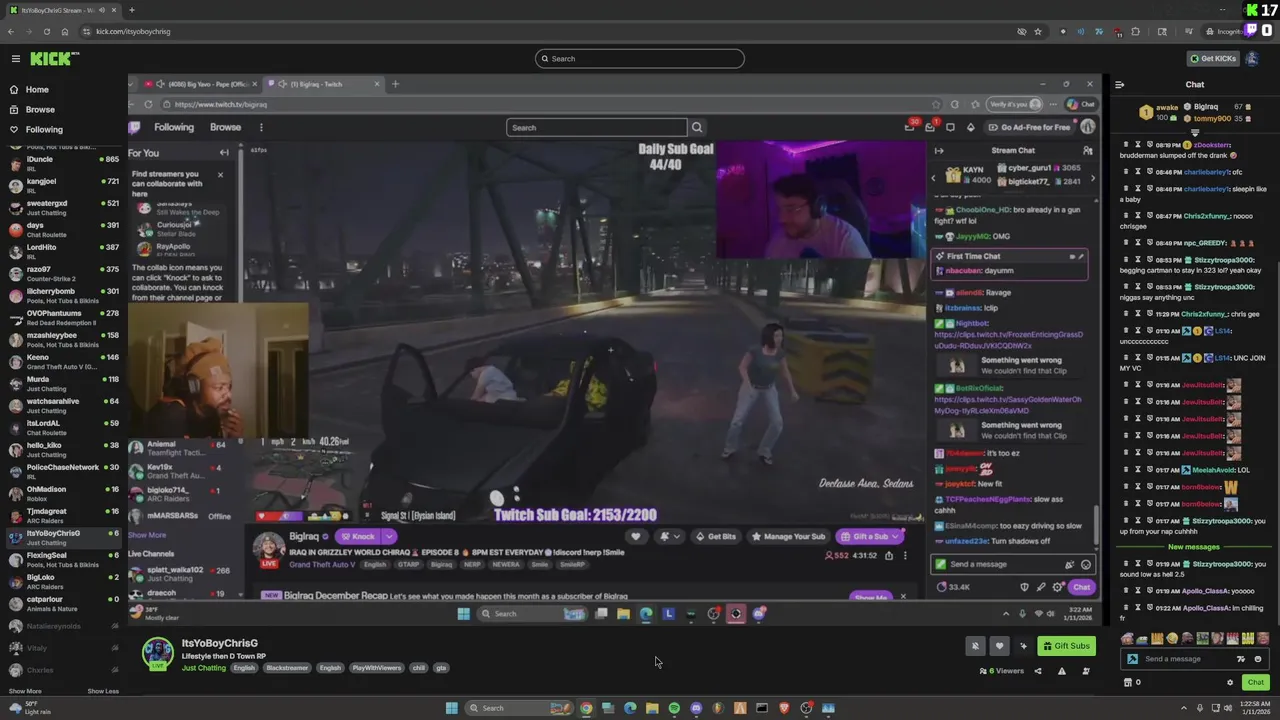Image resolution: width=1280 pixels, height=720 pixels.
Task: Expand sidebar list with Show More
Action: 26,691
